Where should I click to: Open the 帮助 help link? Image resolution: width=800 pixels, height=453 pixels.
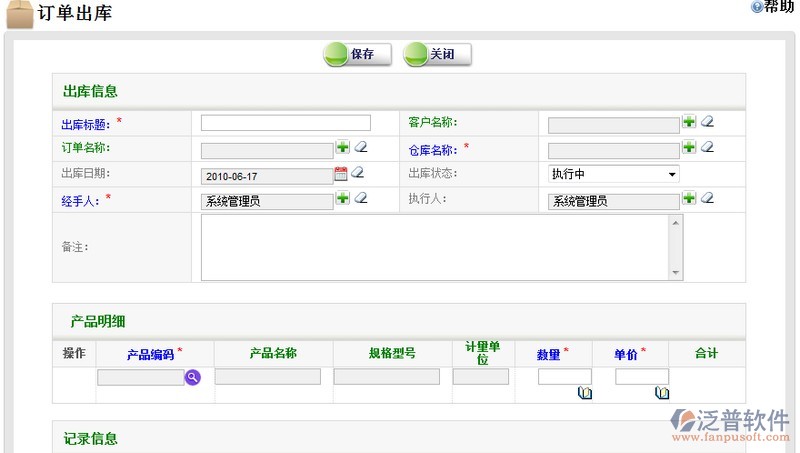tap(773, 6)
